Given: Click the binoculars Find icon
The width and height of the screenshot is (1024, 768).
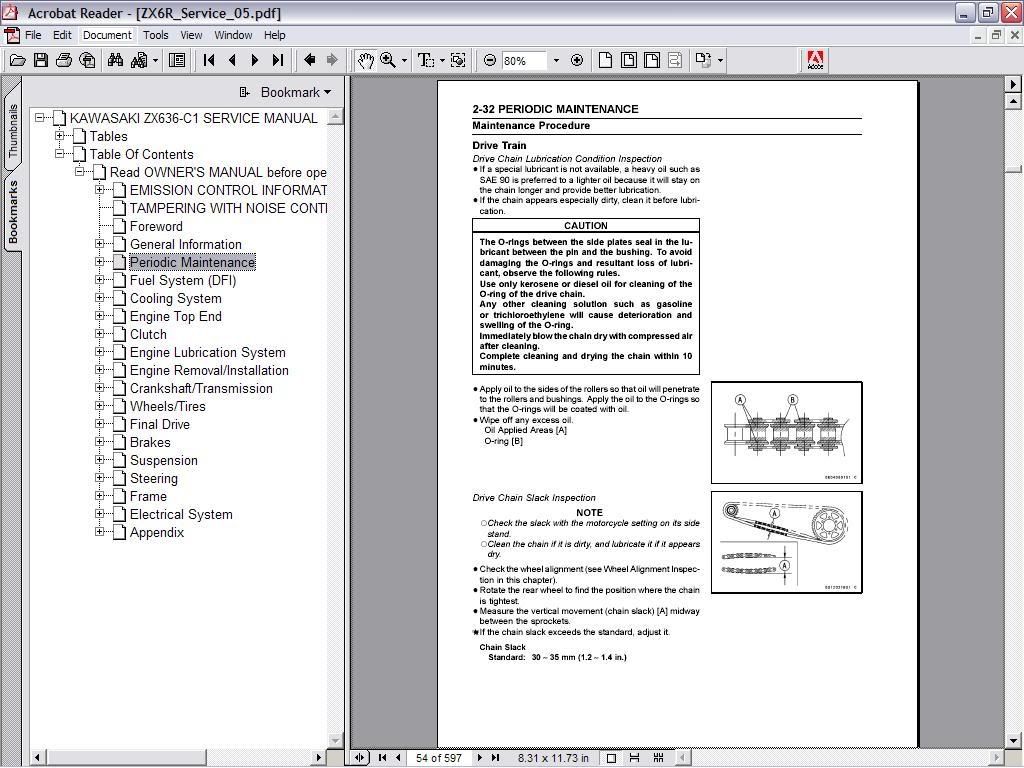Looking at the screenshot, I should pos(115,60).
